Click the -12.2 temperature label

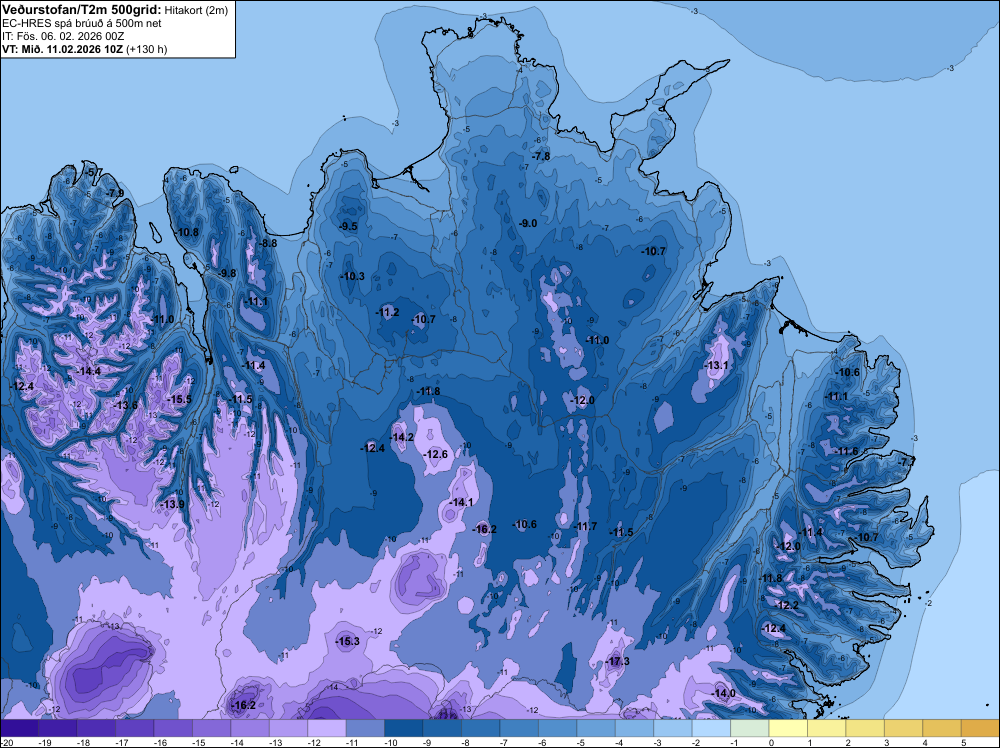point(788,605)
